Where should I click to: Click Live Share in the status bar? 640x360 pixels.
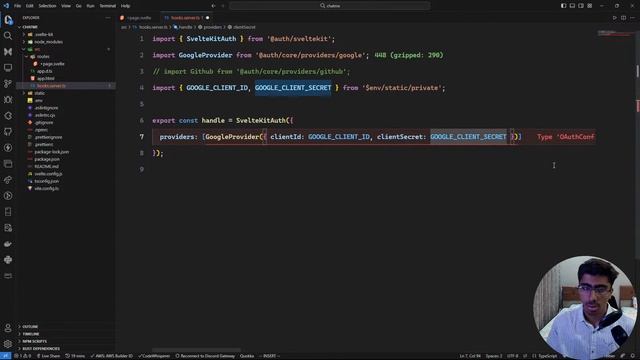pyautogui.click(x=49, y=356)
